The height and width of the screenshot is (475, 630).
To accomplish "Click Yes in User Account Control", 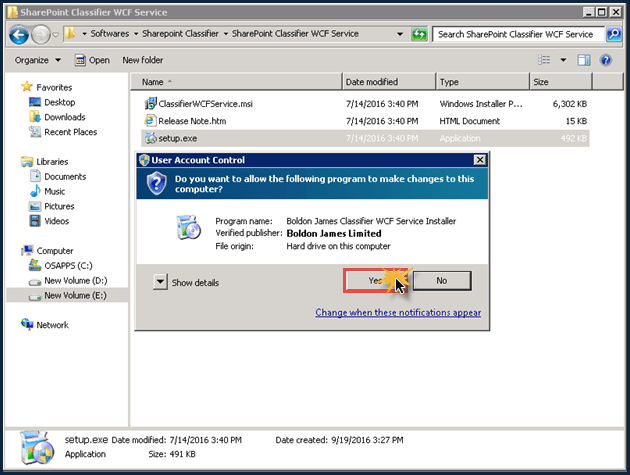I will tap(376, 280).
